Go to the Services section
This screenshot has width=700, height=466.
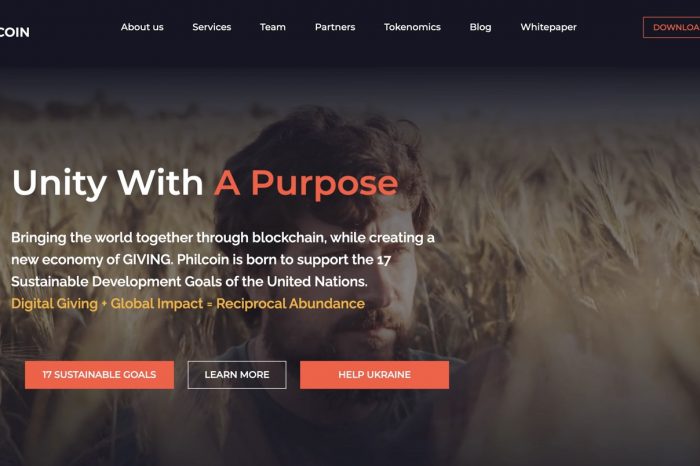point(212,27)
